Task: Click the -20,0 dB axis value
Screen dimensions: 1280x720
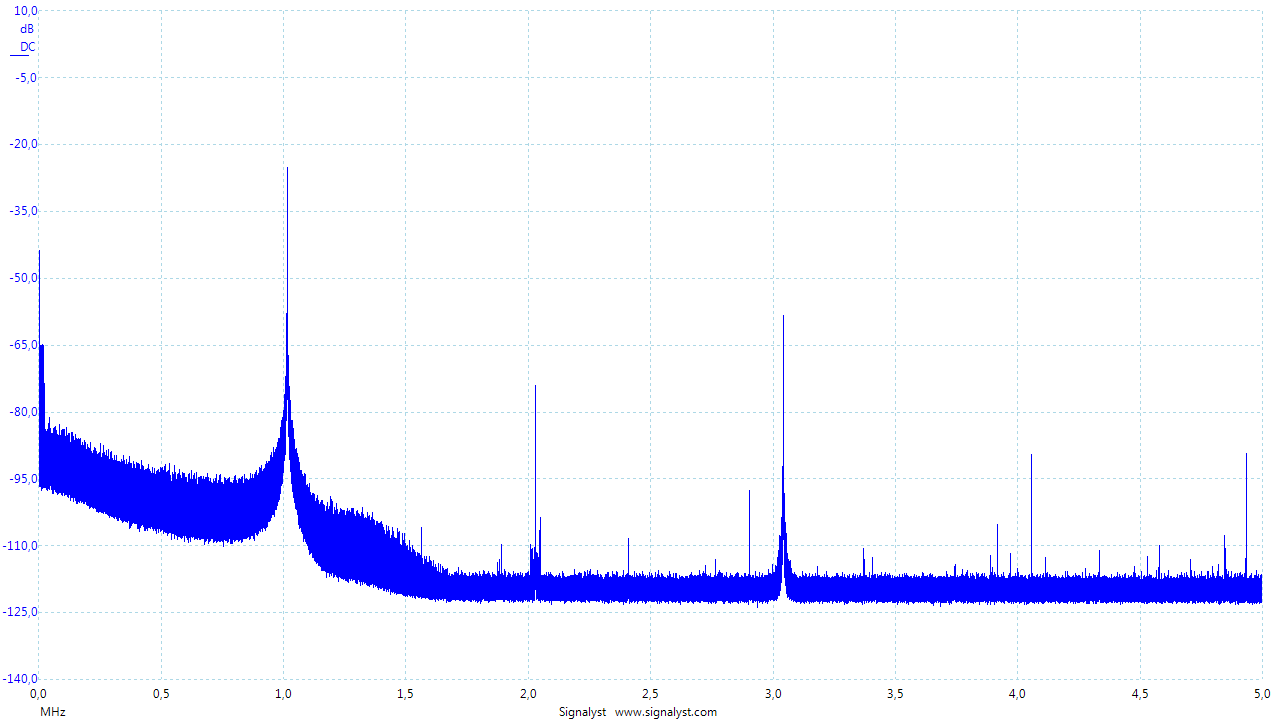Action: coord(22,144)
